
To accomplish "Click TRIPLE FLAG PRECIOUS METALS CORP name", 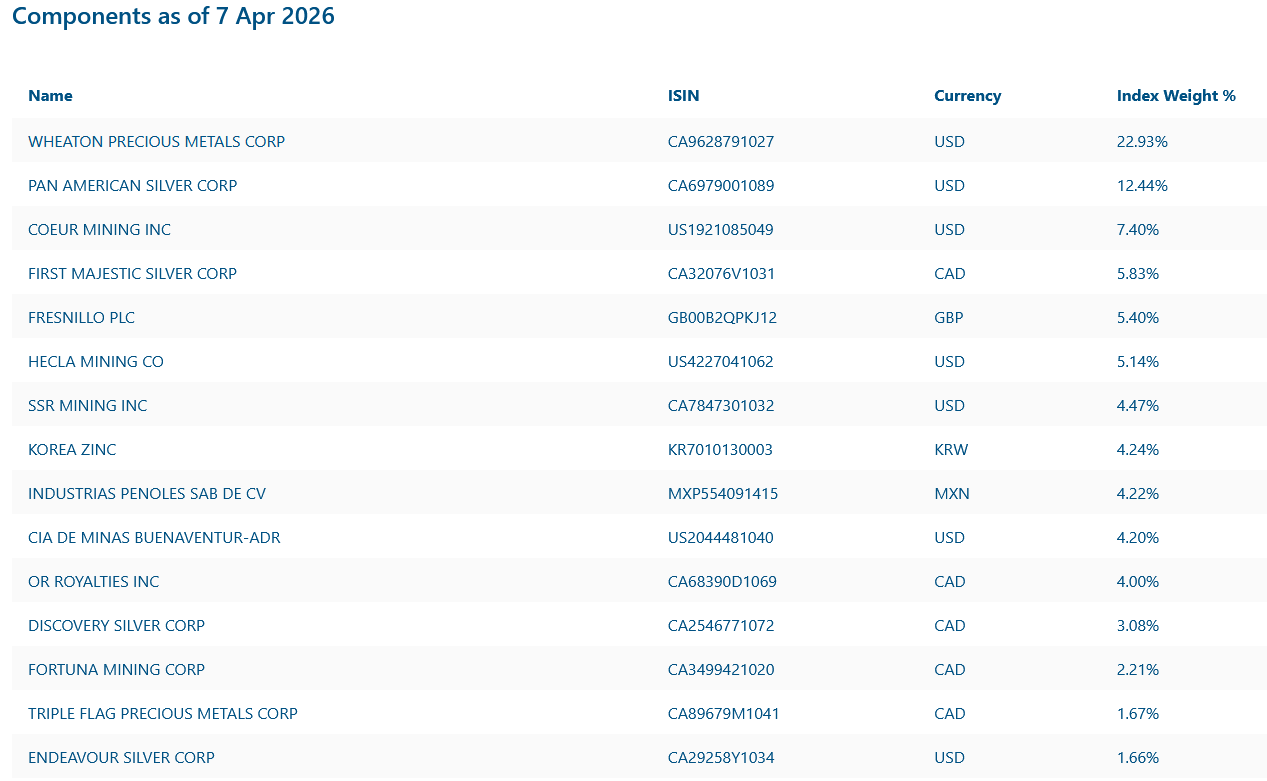I will [163, 714].
